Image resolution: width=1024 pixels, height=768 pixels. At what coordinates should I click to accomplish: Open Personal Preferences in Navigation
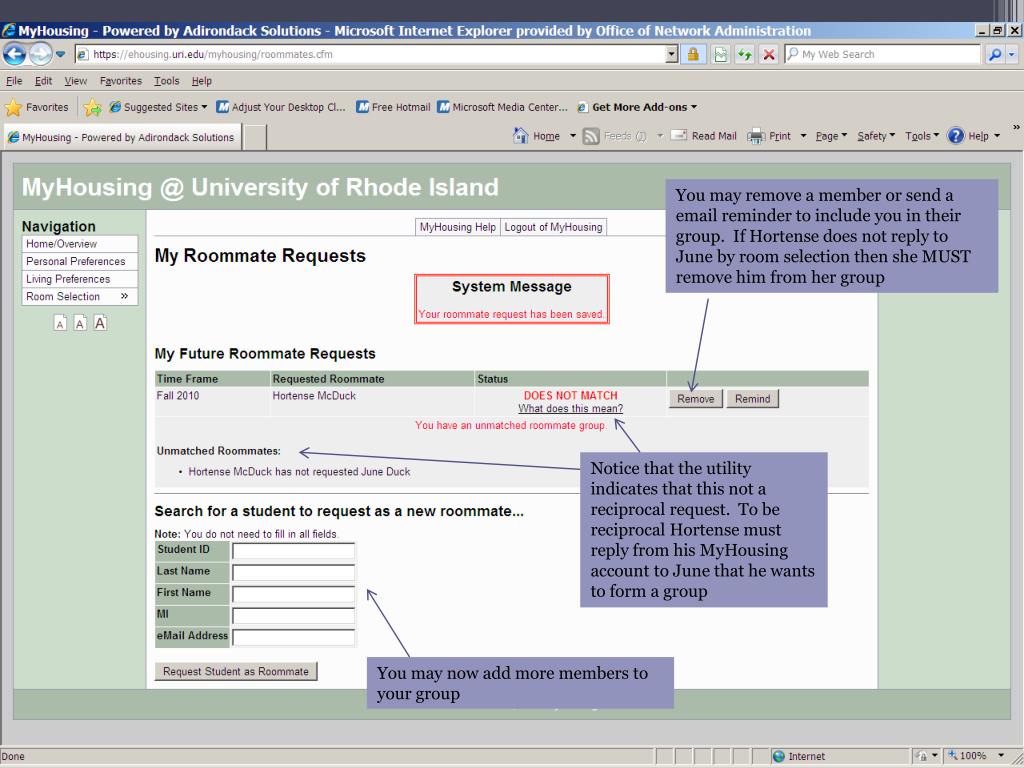click(80, 261)
